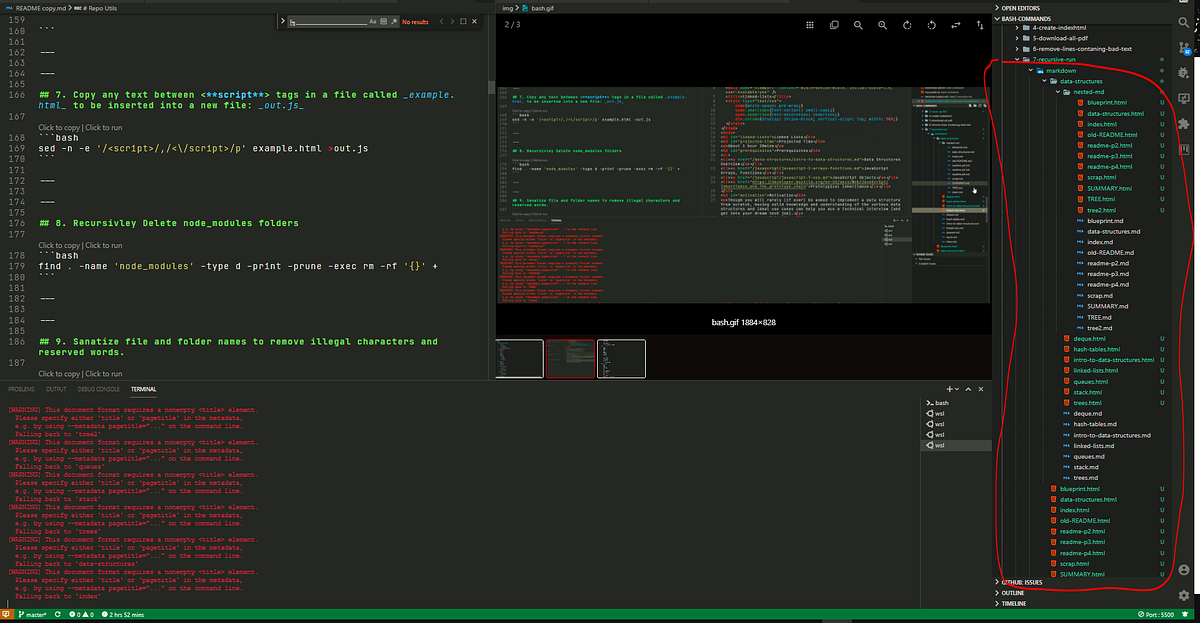
Task: Click the master branch indicator in status bar
Action: (x=32, y=614)
